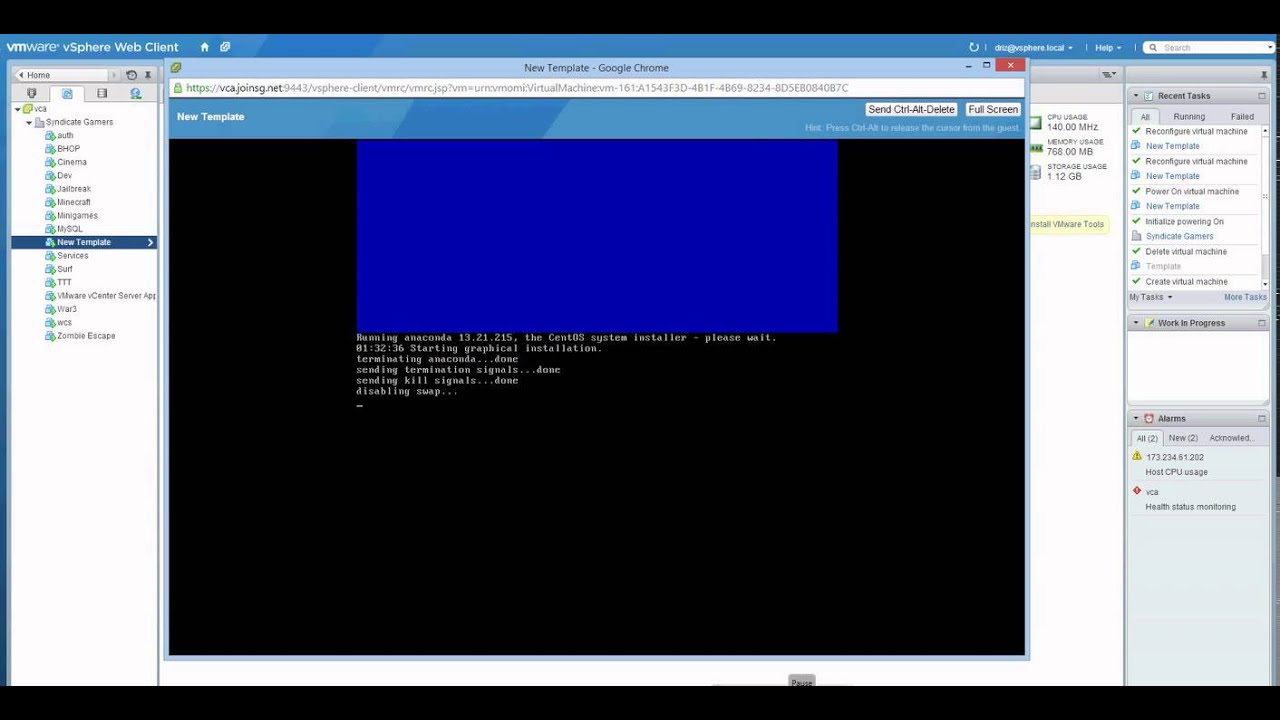The image size is (1280, 720).
Task: Switch to Hosts and Clusters inventory tab
Action: [x=31, y=93]
